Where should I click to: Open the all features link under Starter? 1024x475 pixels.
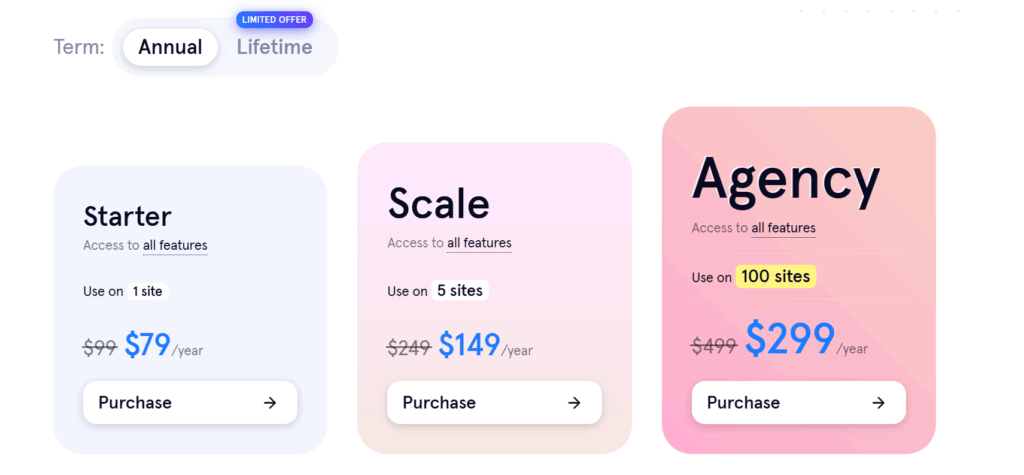coord(175,246)
